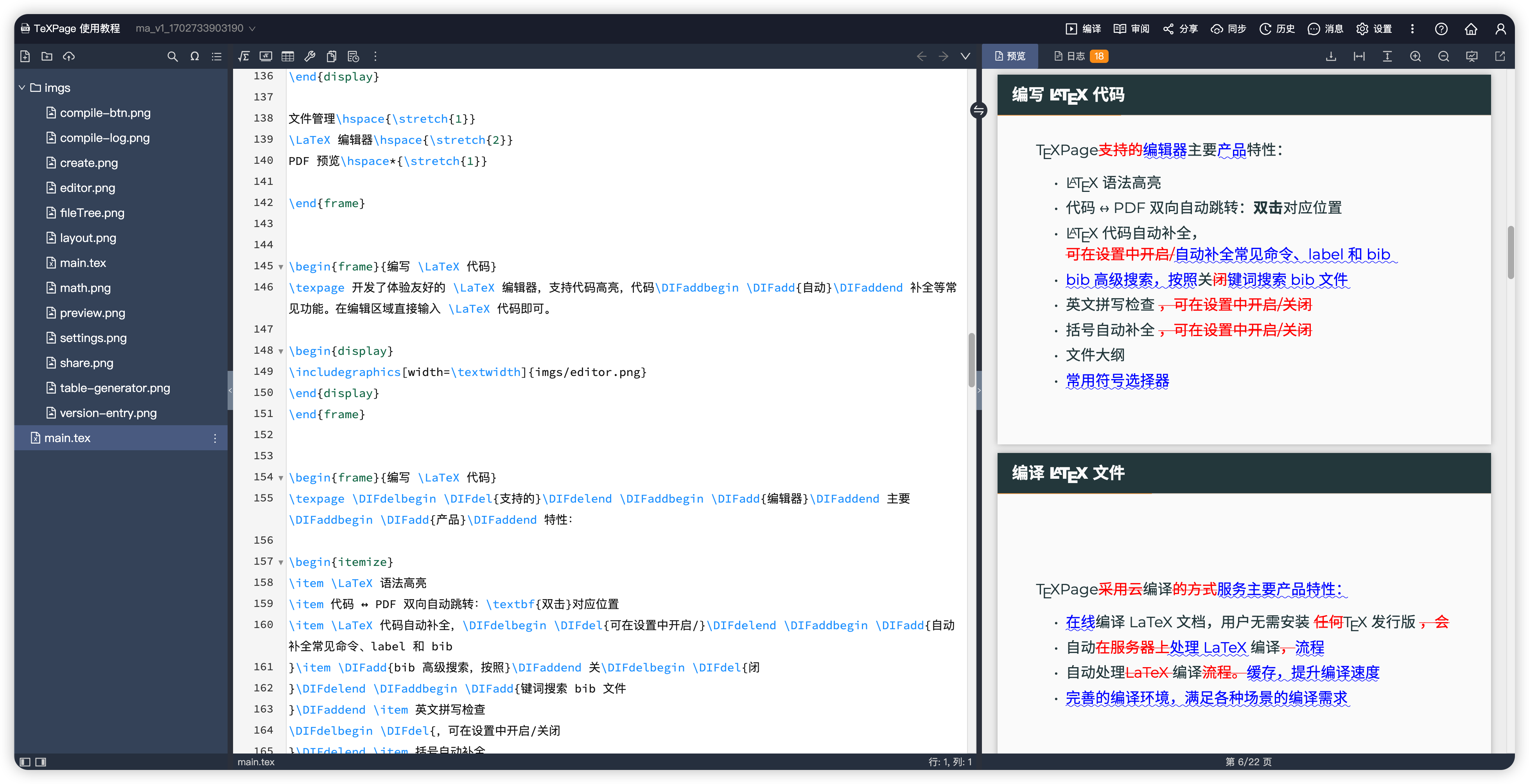Screen dimensions: 1529x784
Task: Click the 编译 compile button
Action: pyautogui.click(x=1083, y=29)
